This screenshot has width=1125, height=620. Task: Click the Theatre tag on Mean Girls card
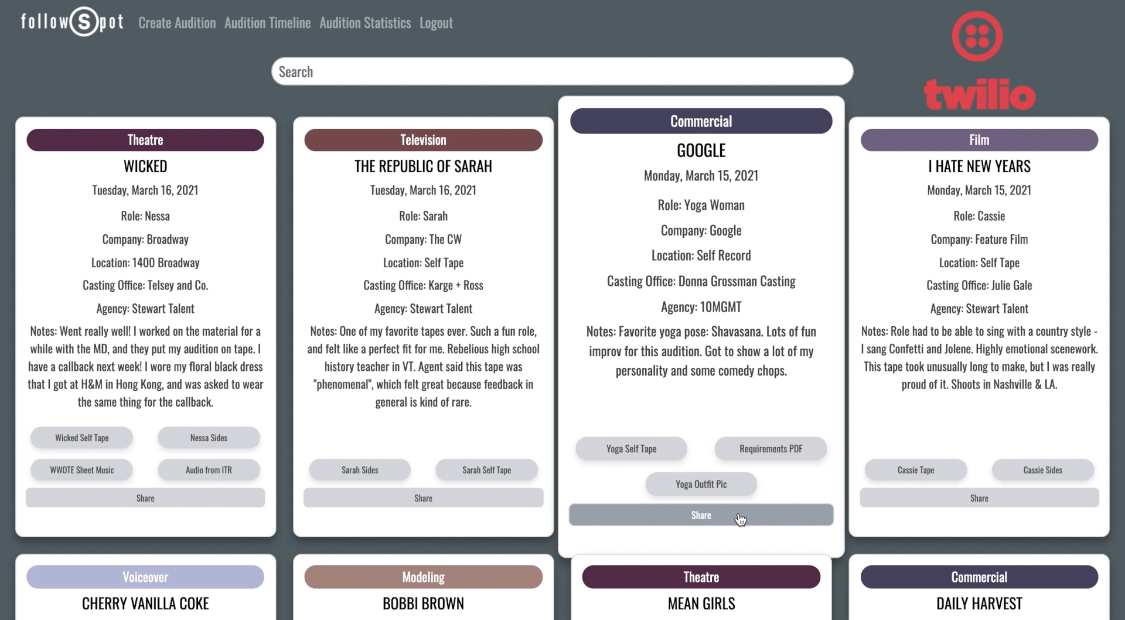pyautogui.click(x=701, y=577)
